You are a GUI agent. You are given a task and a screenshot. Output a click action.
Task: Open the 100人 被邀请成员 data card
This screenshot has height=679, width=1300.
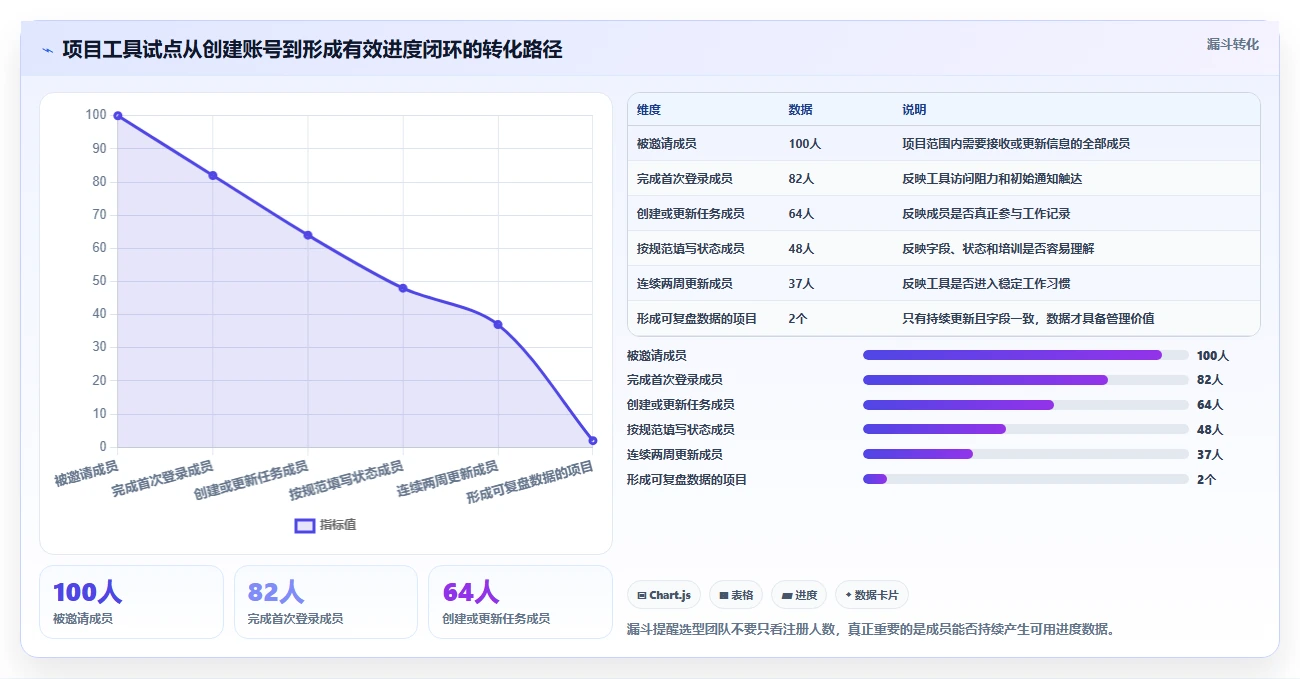(x=131, y=602)
